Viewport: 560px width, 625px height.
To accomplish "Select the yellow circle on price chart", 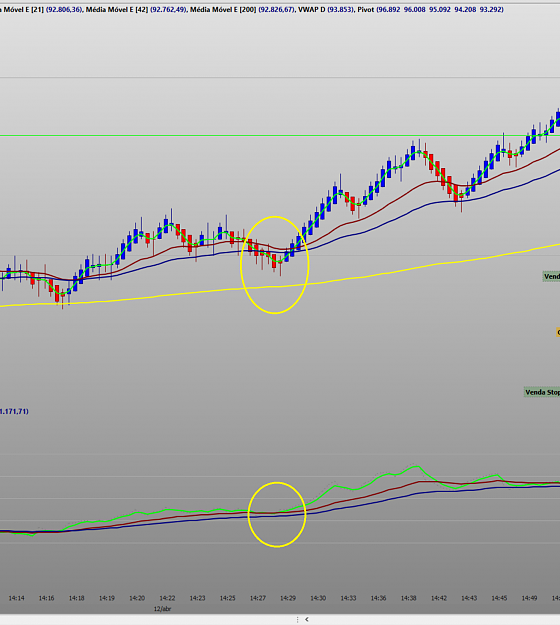I will point(275,265).
